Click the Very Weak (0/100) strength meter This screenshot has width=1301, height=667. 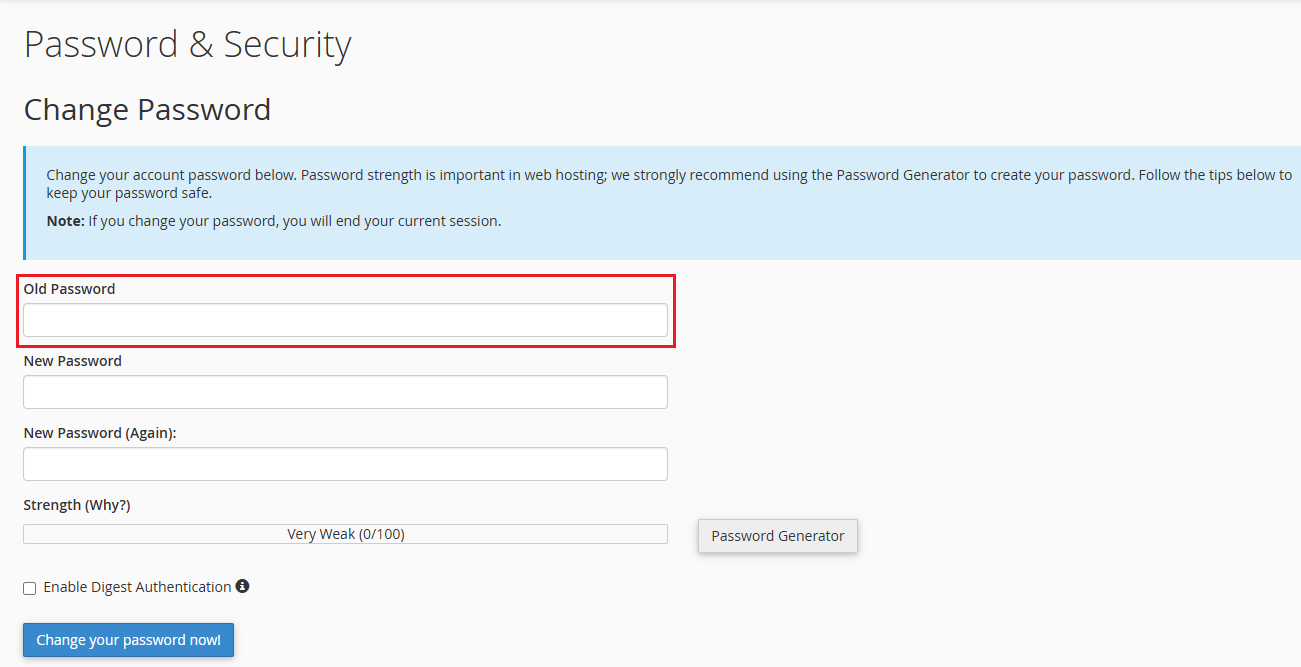coord(345,534)
